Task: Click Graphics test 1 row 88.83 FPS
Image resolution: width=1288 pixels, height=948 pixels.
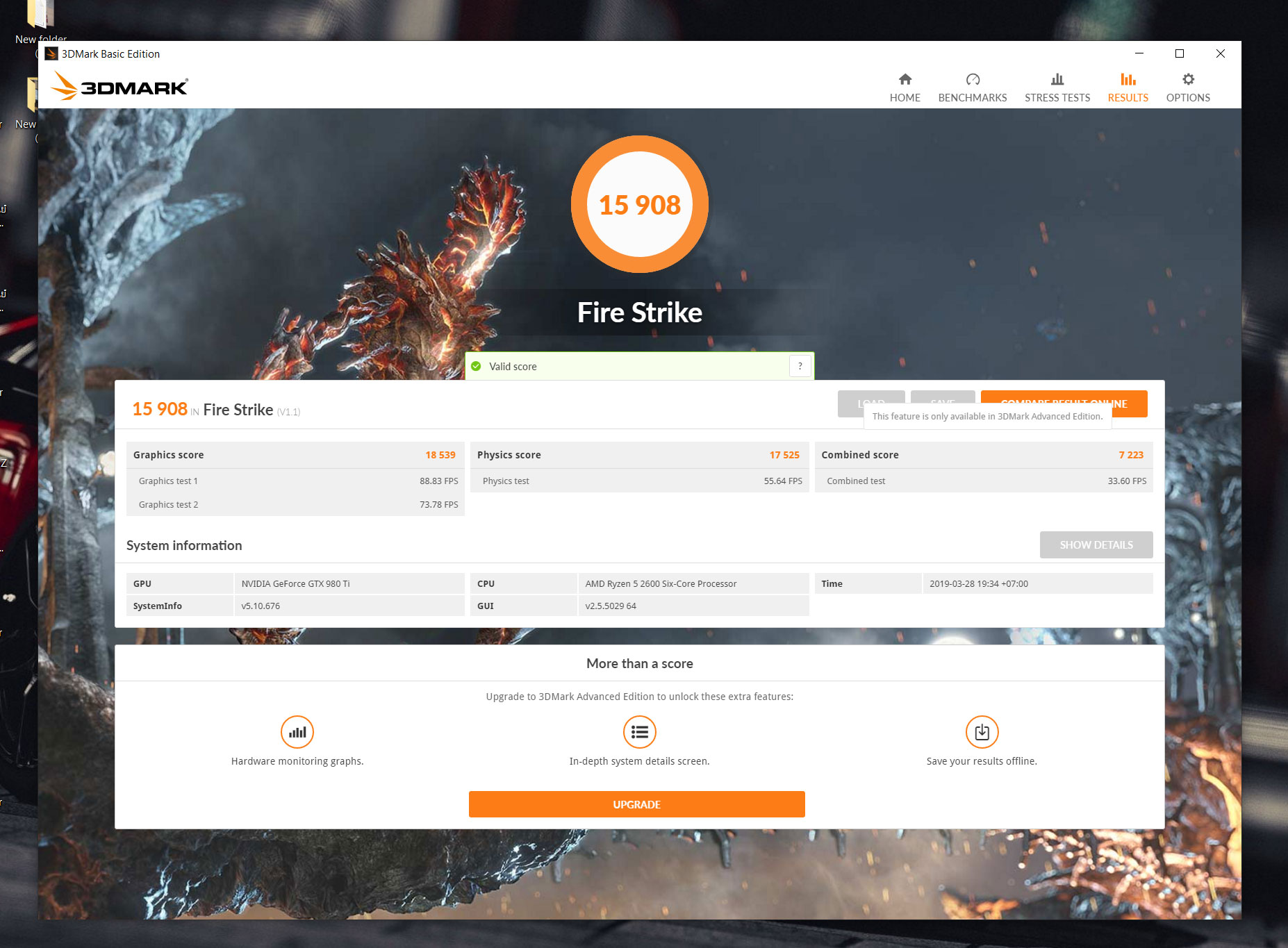Action: [295, 481]
